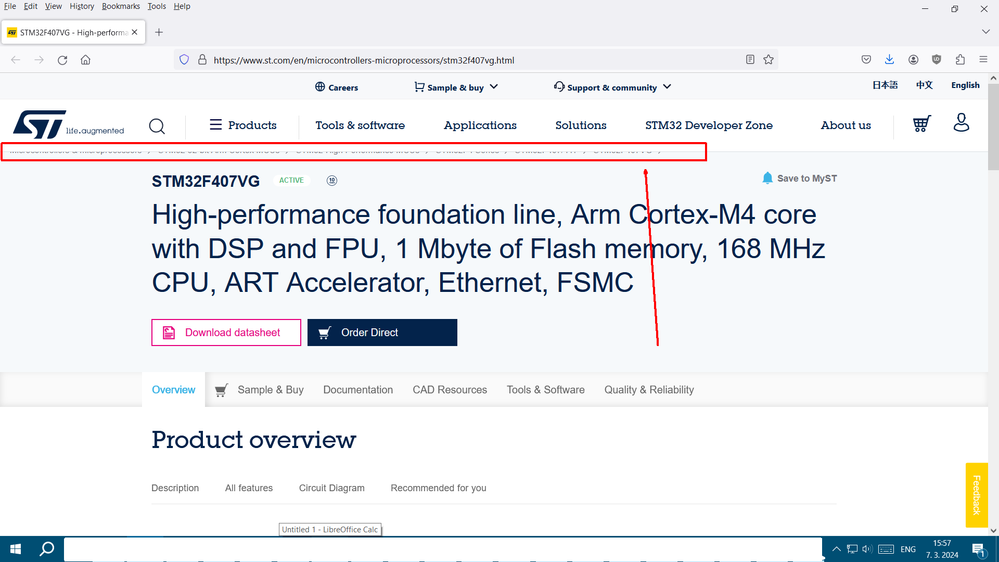Screen dimensions: 999x562
Task: Open the shopping cart icon
Action: pyautogui.click(x=921, y=124)
